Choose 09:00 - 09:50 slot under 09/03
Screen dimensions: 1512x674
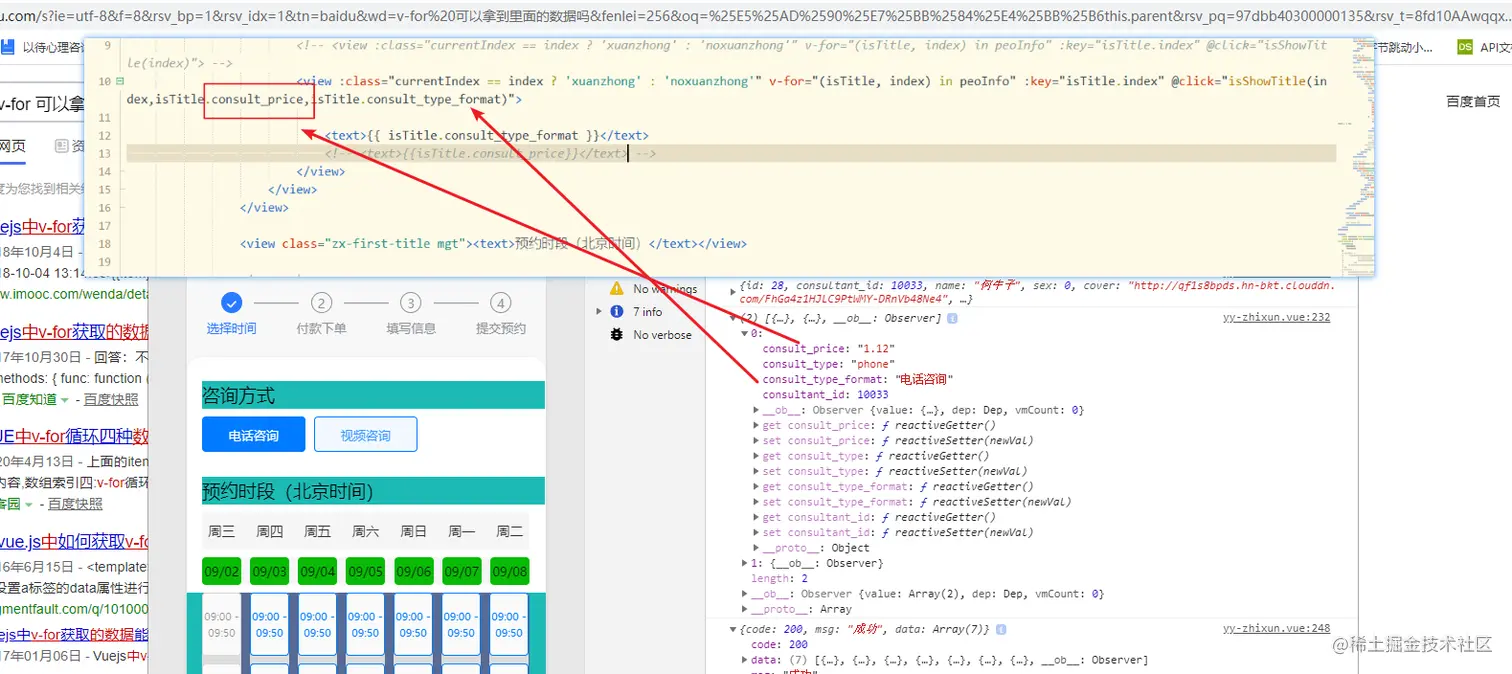269,625
